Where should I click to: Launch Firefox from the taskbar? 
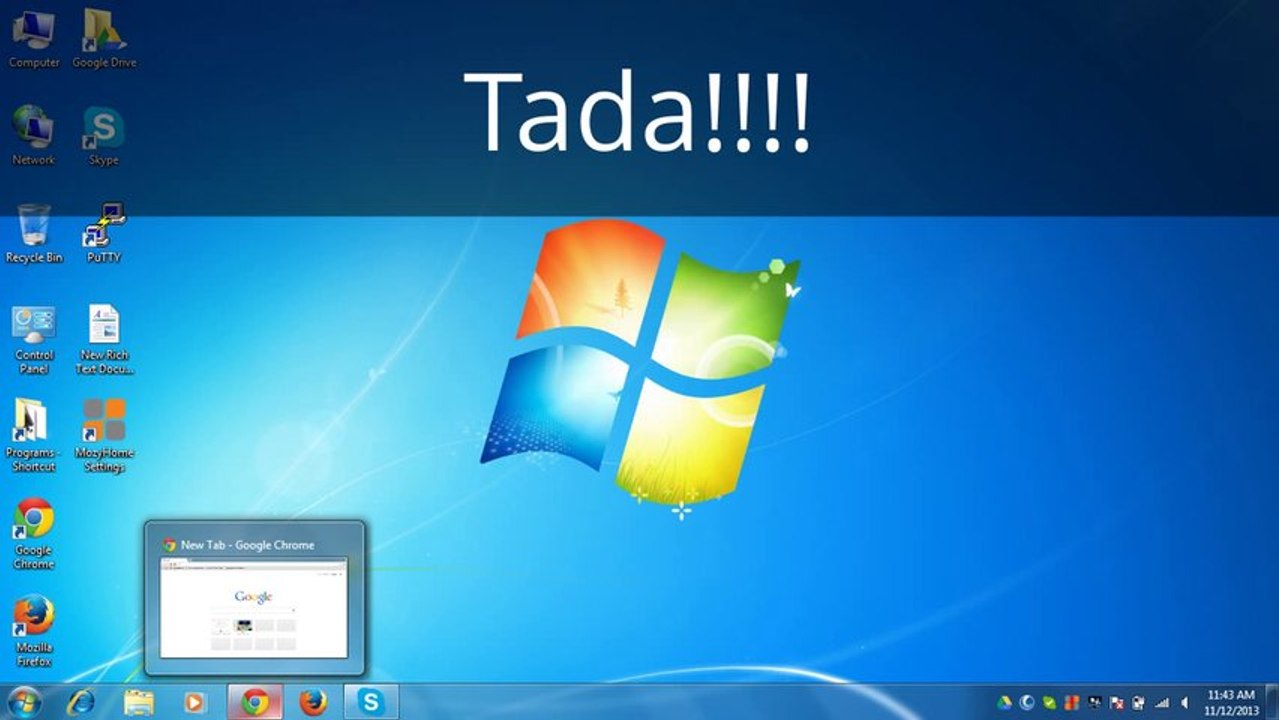click(x=313, y=702)
